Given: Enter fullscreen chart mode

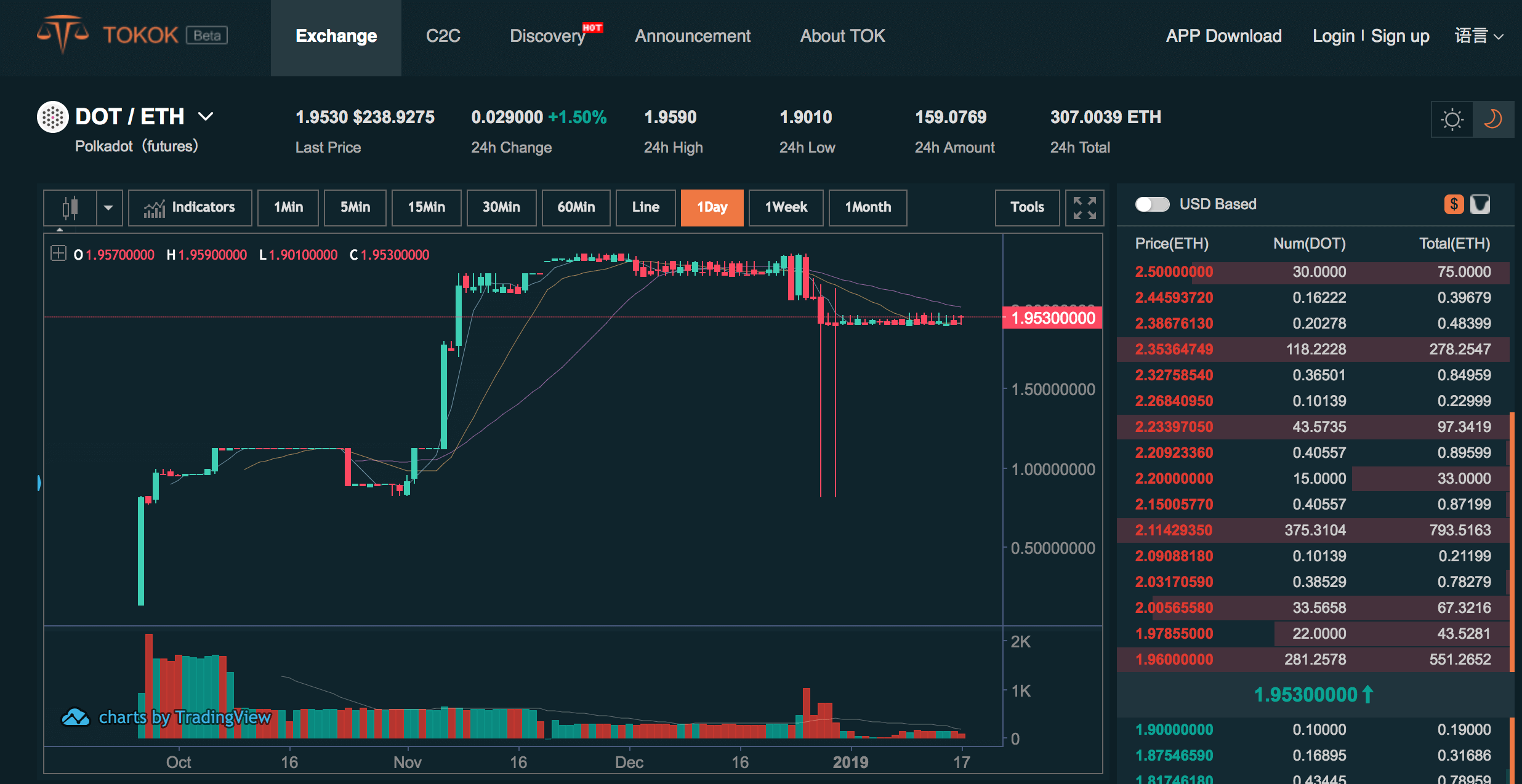Looking at the screenshot, I should 1084,207.
